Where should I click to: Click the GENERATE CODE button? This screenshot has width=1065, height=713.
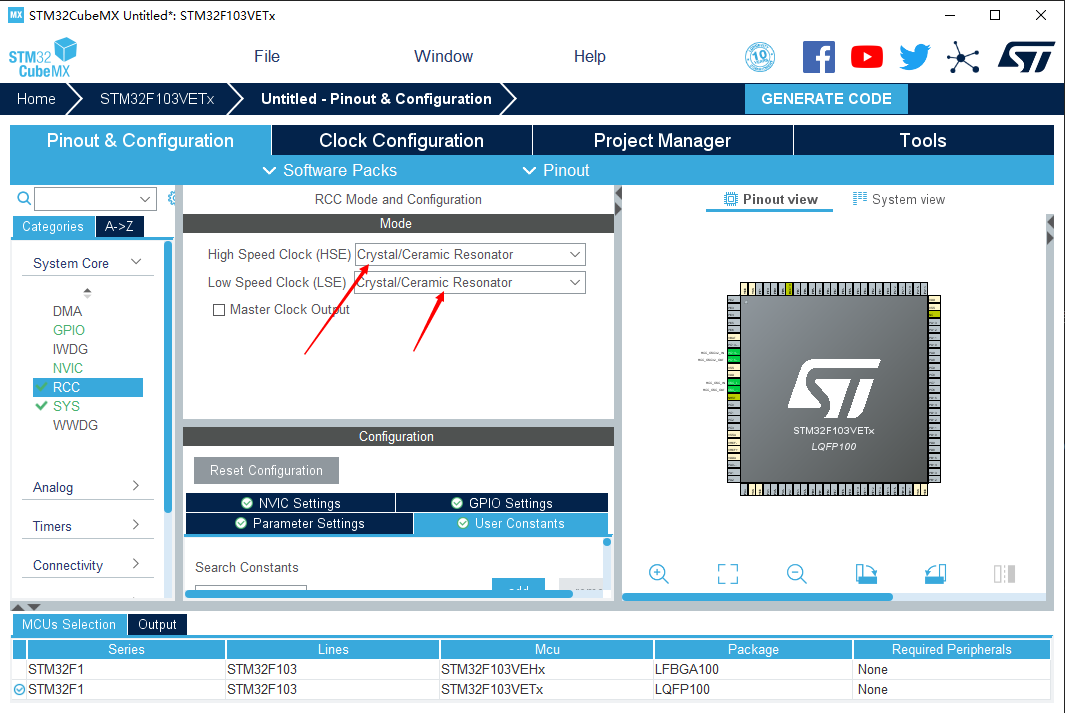click(x=826, y=99)
